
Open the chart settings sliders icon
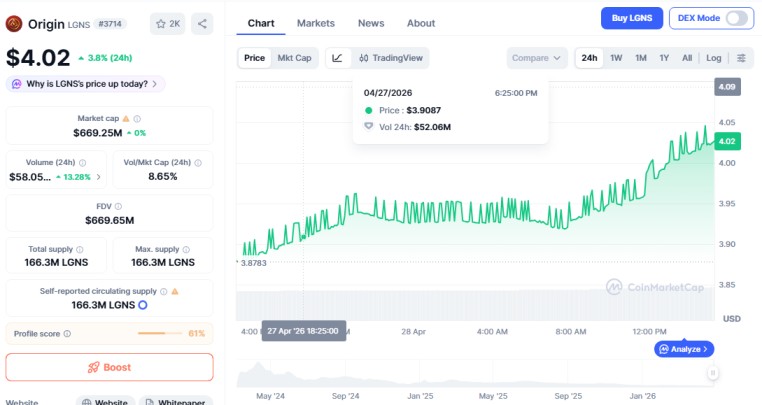click(741, 58)
